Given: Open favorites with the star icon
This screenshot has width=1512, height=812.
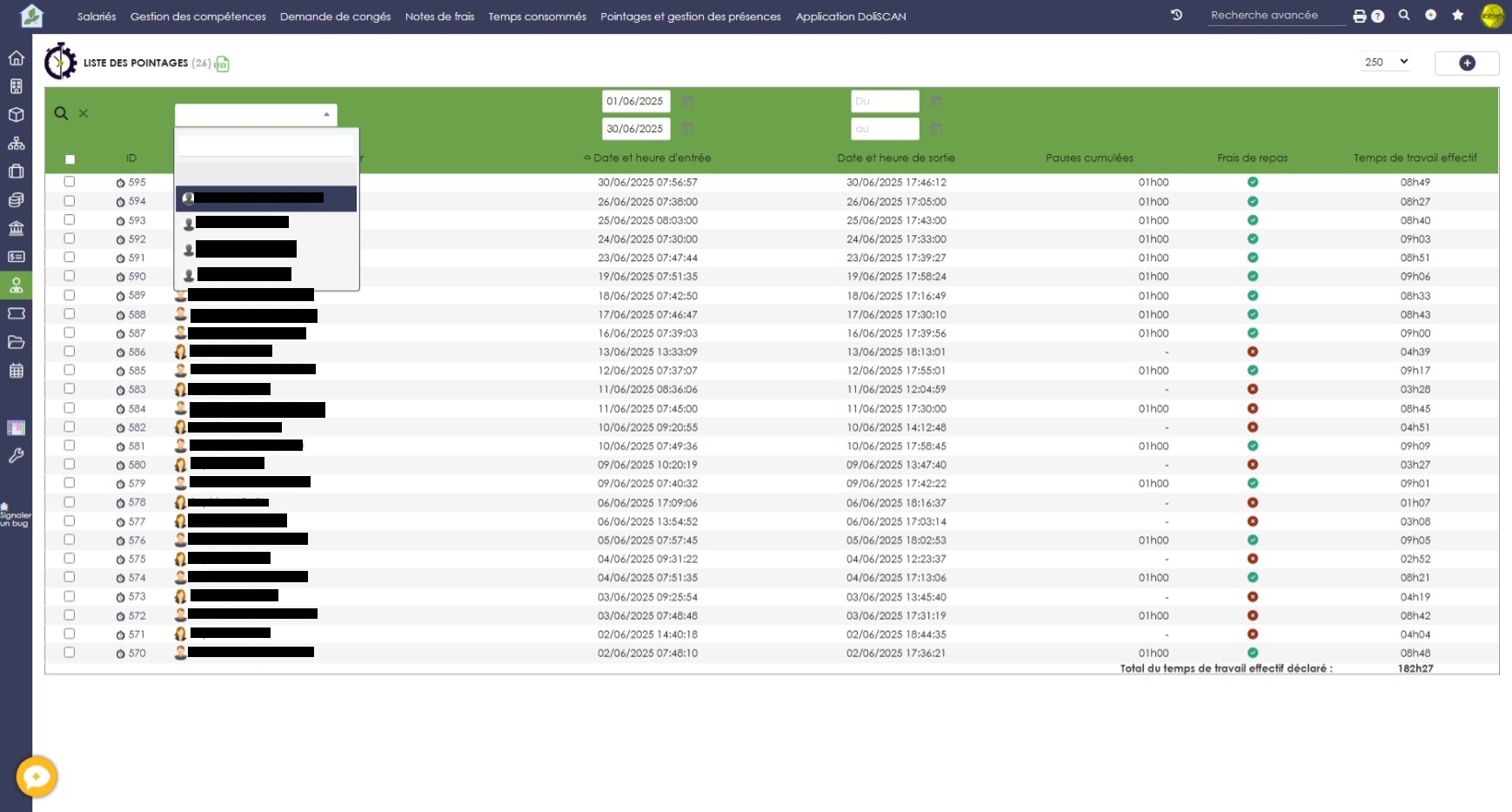Looking at the screenshot, I should [x=1458, y=15].
